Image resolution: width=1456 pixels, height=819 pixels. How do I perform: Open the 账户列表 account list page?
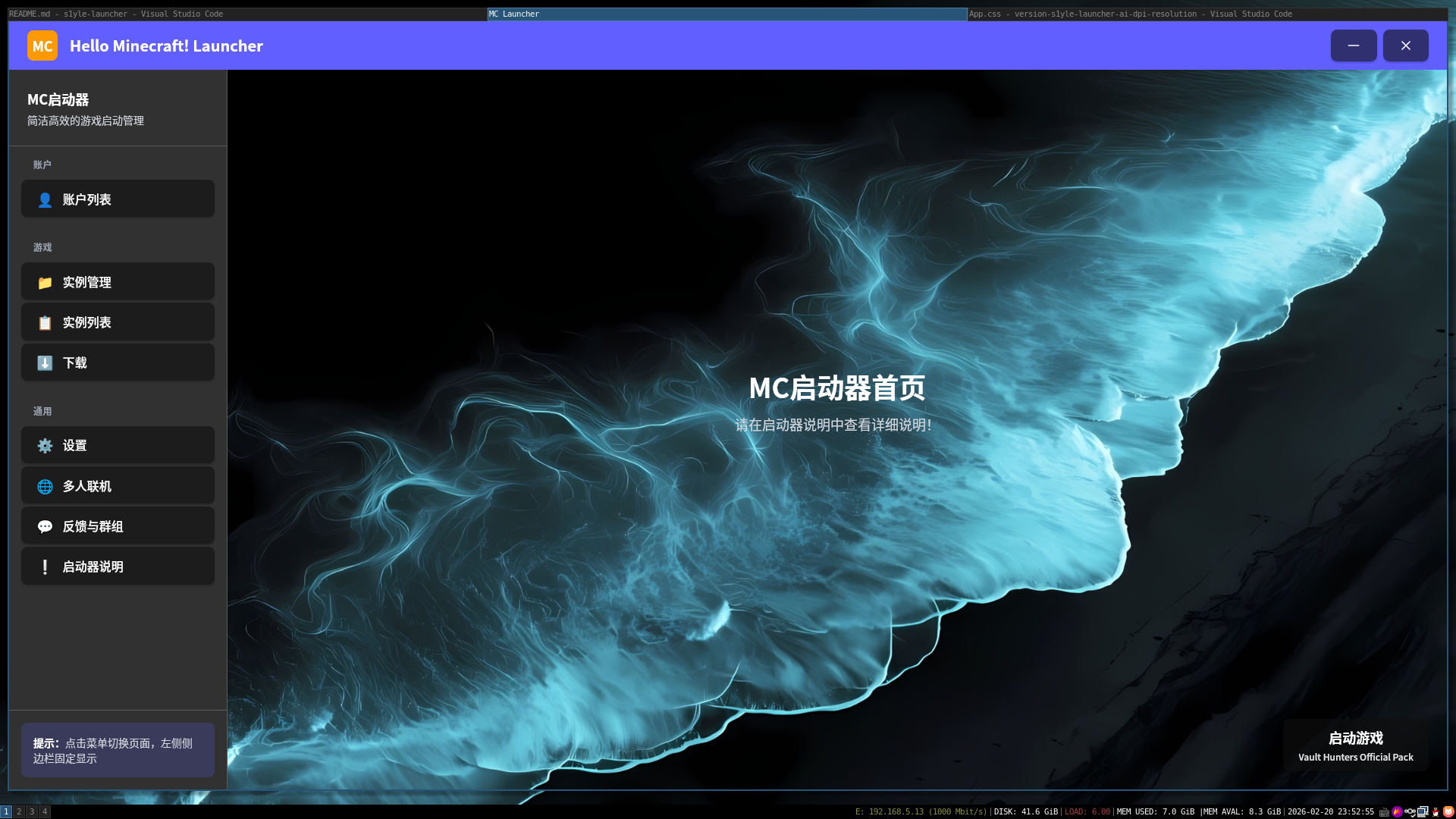click(x=118, y=199)
